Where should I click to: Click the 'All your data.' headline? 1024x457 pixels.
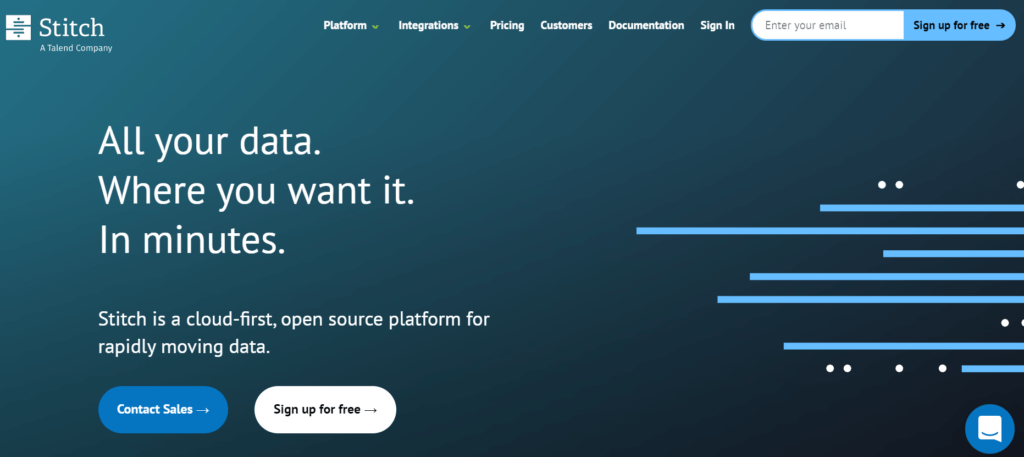(210, 141)
